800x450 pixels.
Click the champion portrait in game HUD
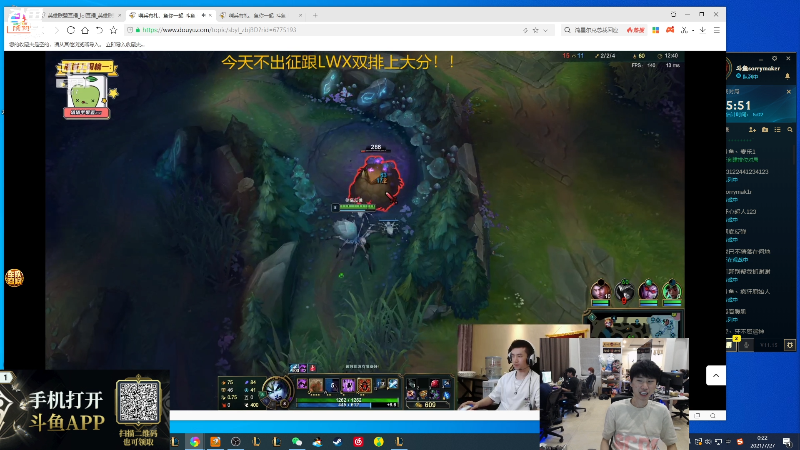276,391
